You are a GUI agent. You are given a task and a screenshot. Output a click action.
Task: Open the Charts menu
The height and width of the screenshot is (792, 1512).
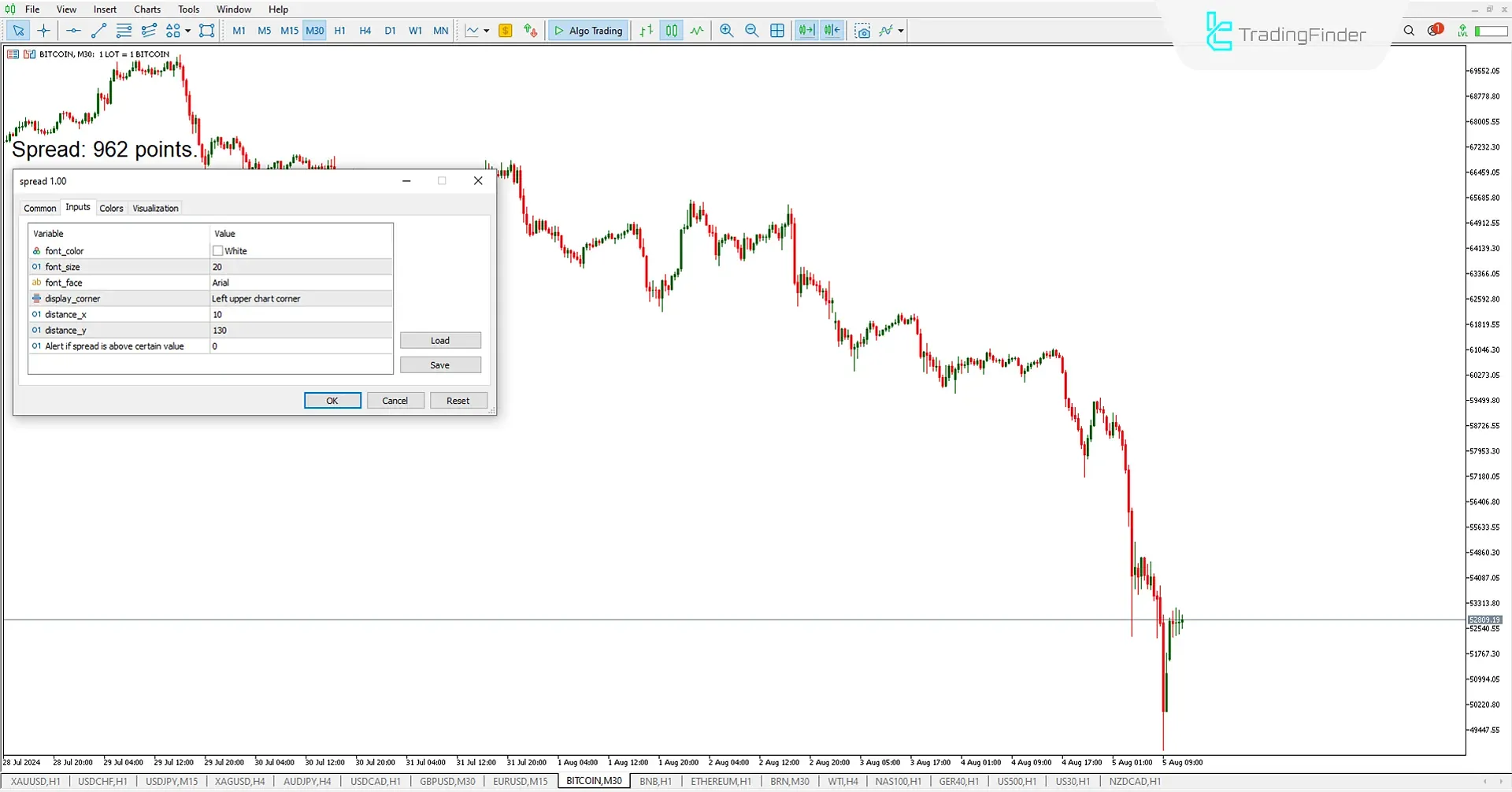[146, 9]
